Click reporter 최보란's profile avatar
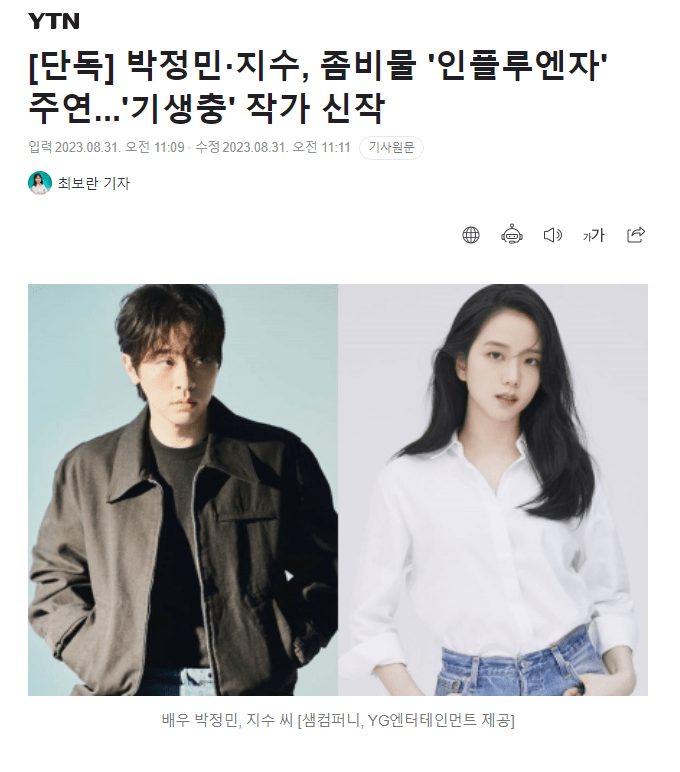 tap(40, 183)
